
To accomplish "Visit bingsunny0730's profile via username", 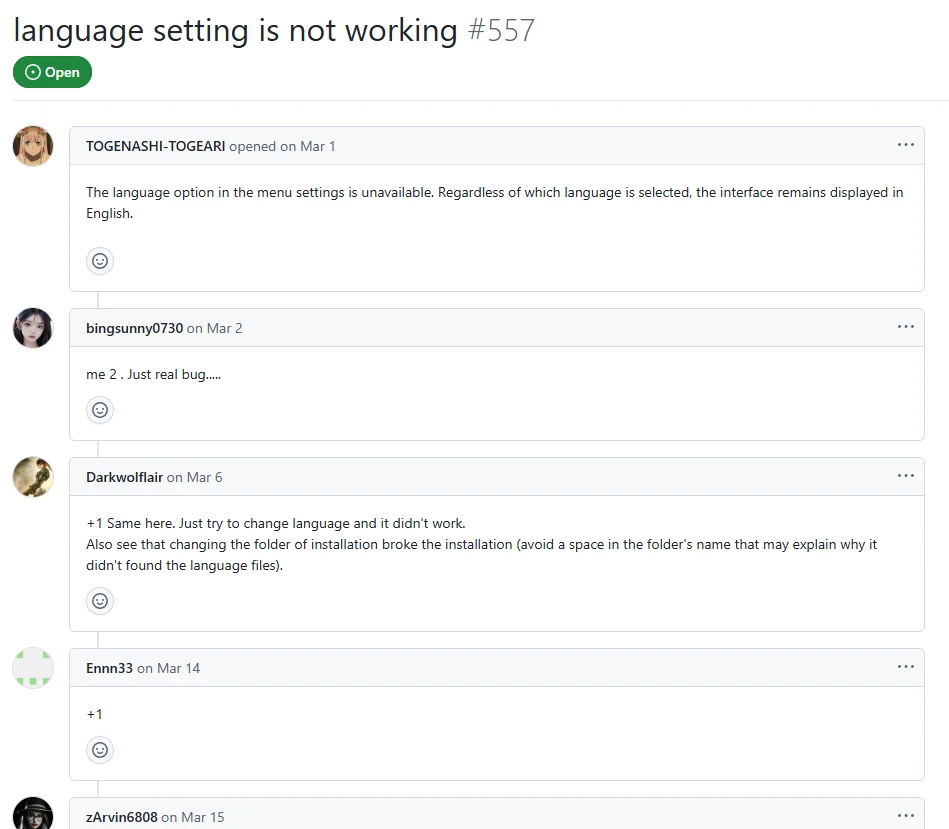I will point(134,328).
